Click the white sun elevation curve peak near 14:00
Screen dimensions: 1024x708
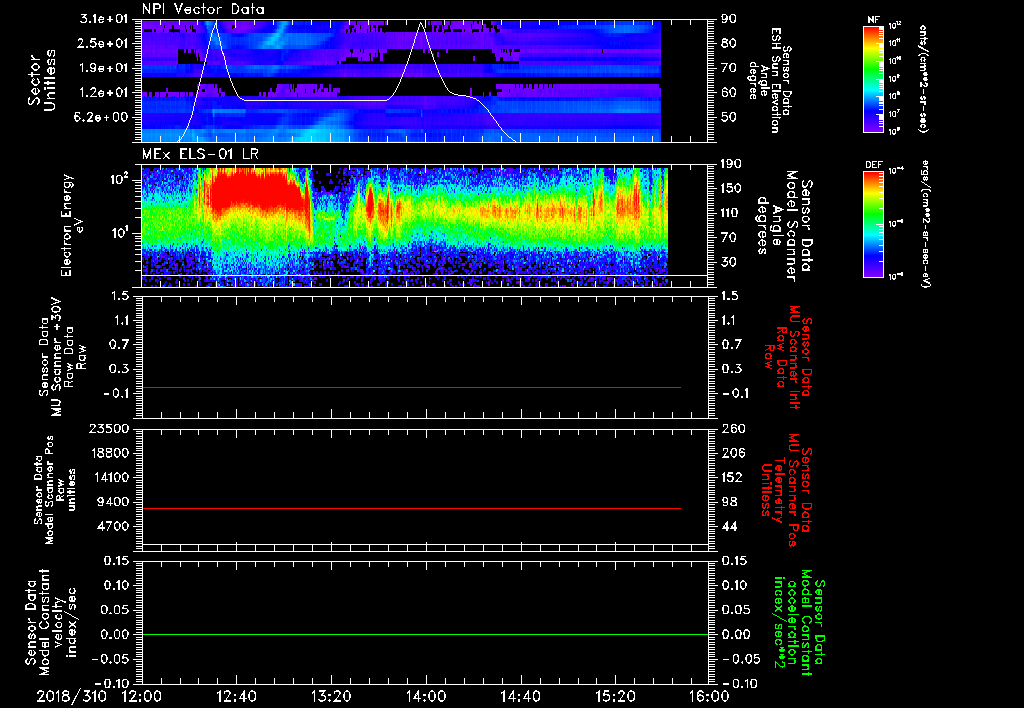pos(422,24)
